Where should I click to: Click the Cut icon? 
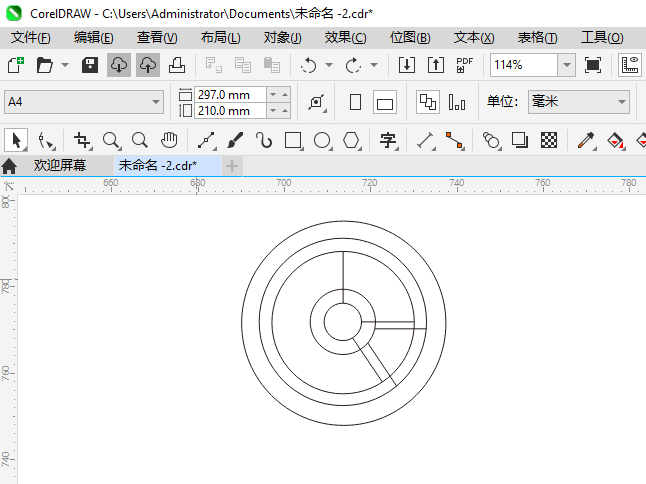click(x=214, y=65)
